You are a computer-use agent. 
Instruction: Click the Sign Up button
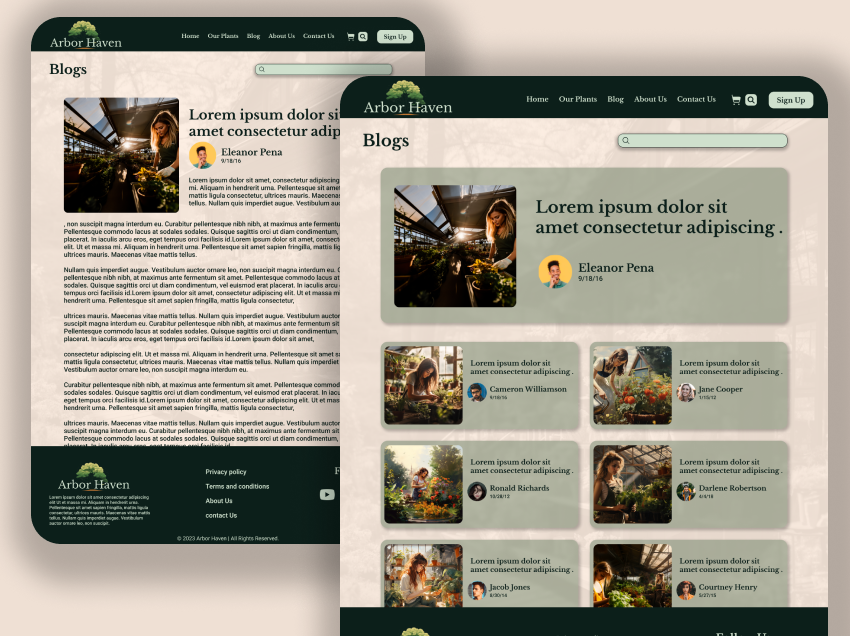click(789, 99)
